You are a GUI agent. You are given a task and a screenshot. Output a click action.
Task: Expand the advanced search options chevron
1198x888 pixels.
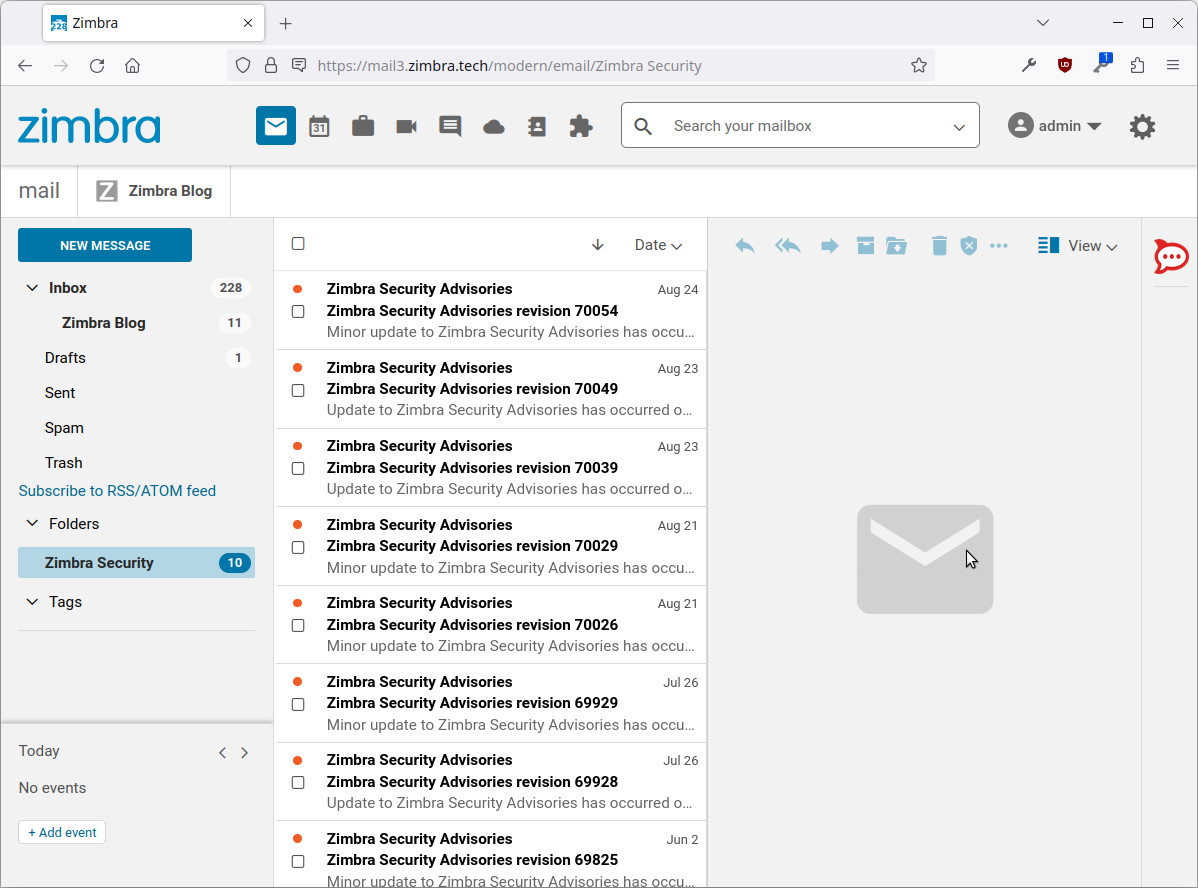point(959,127)
